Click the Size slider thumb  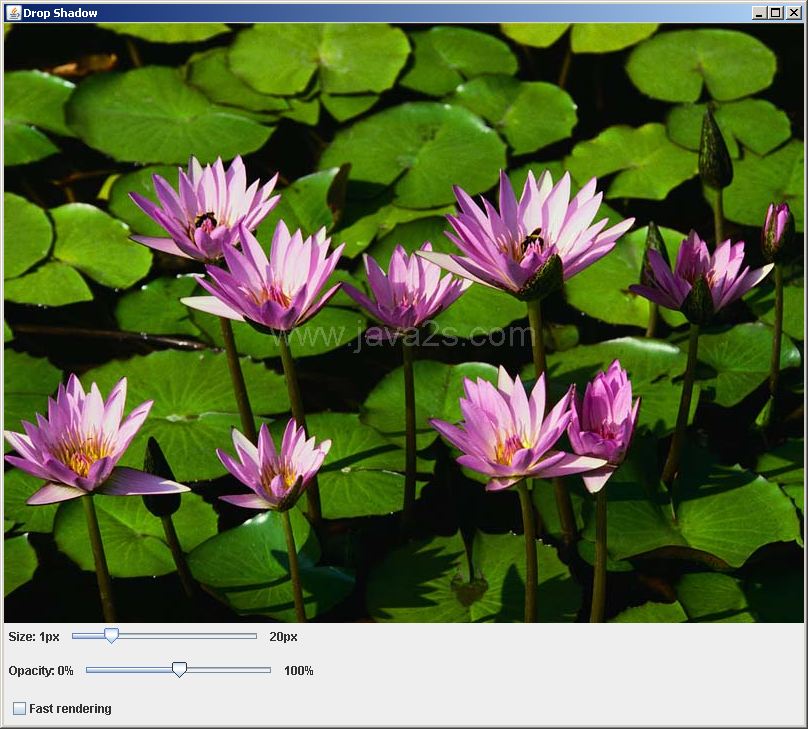111,636
